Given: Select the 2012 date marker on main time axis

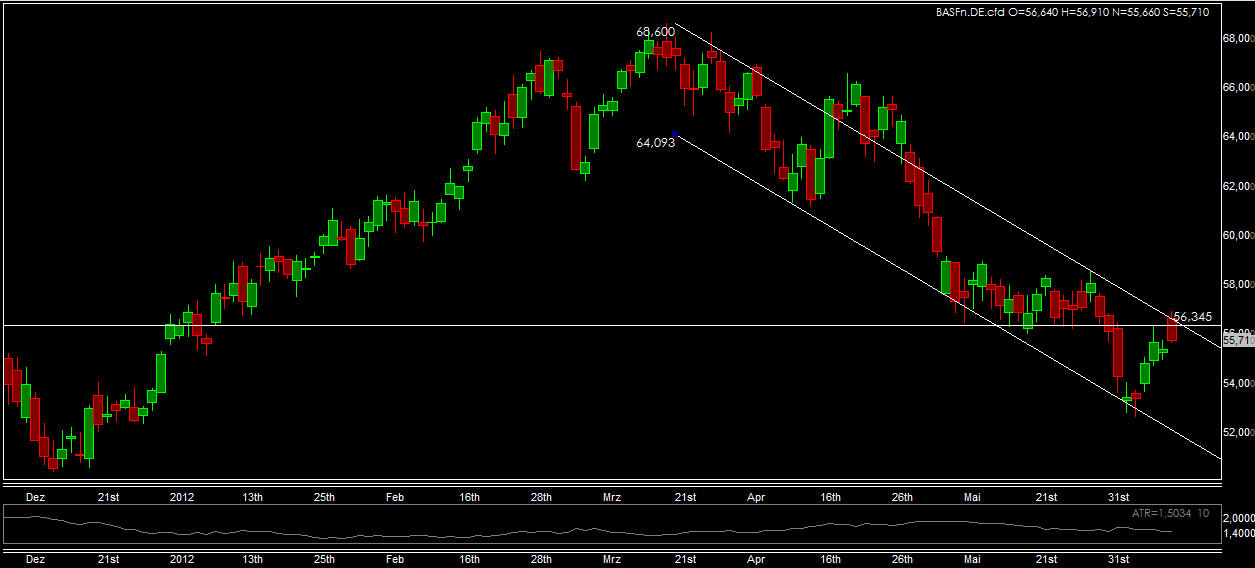Looking at the screenshot, I should pos(182,497).
